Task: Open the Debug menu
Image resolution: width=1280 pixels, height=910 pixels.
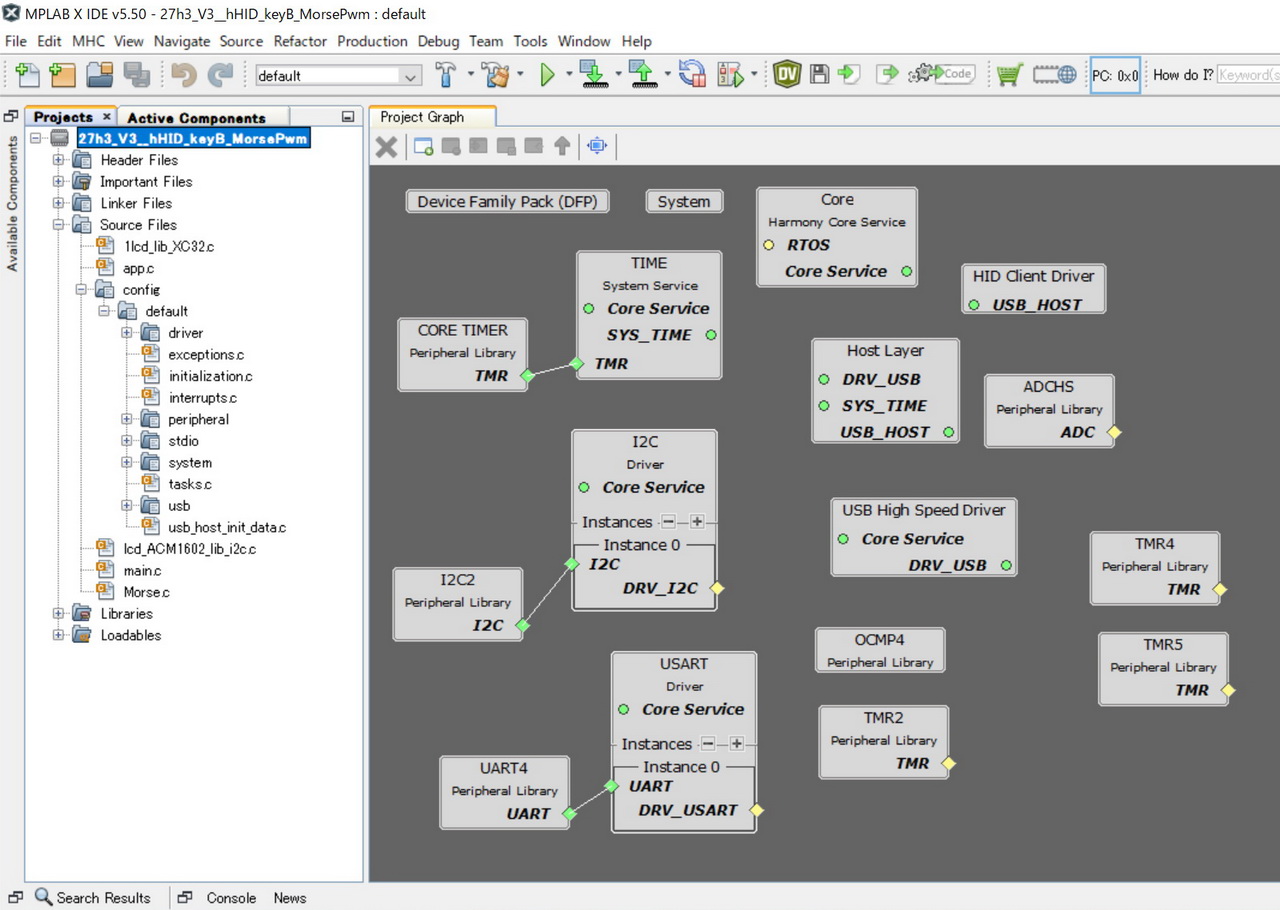Action: pos(438,41)
